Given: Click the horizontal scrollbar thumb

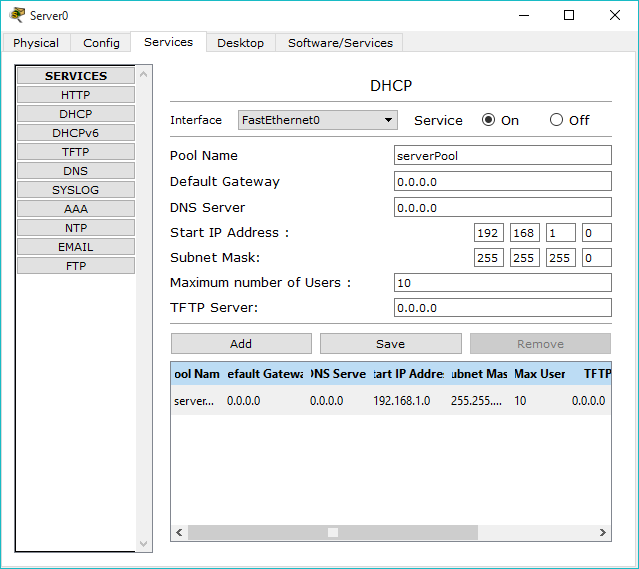Looking at the screenshot, I should tap(333, 532).
